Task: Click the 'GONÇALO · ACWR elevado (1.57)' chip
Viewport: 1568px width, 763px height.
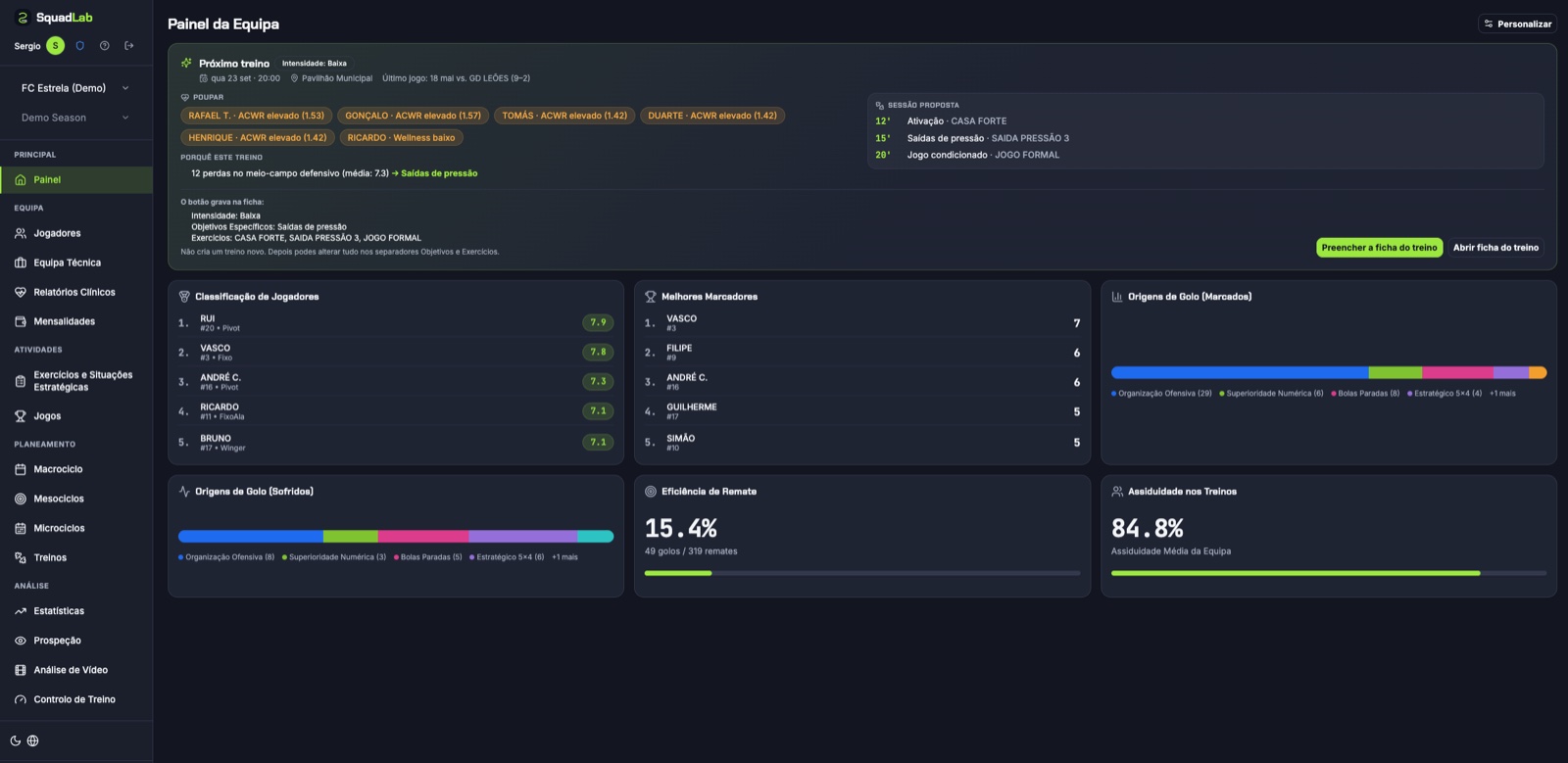Action: click(x=413, y=116)
